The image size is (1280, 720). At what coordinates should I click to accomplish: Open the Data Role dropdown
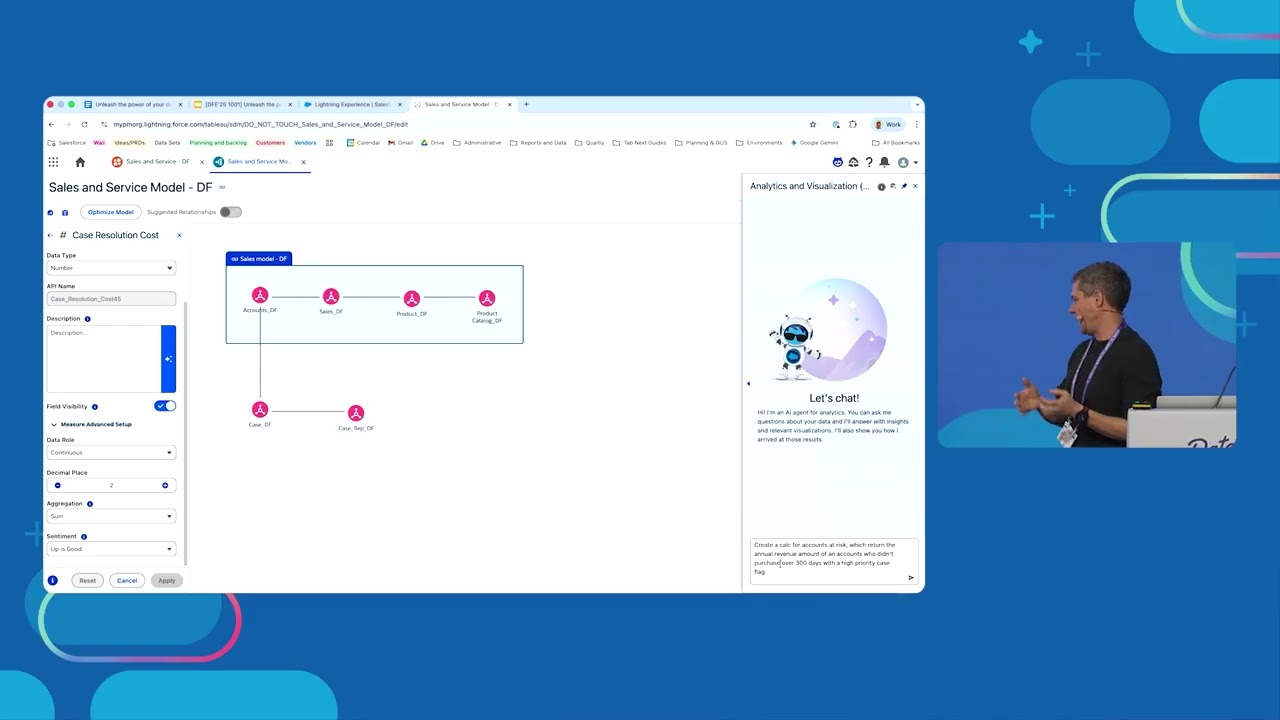111,453
